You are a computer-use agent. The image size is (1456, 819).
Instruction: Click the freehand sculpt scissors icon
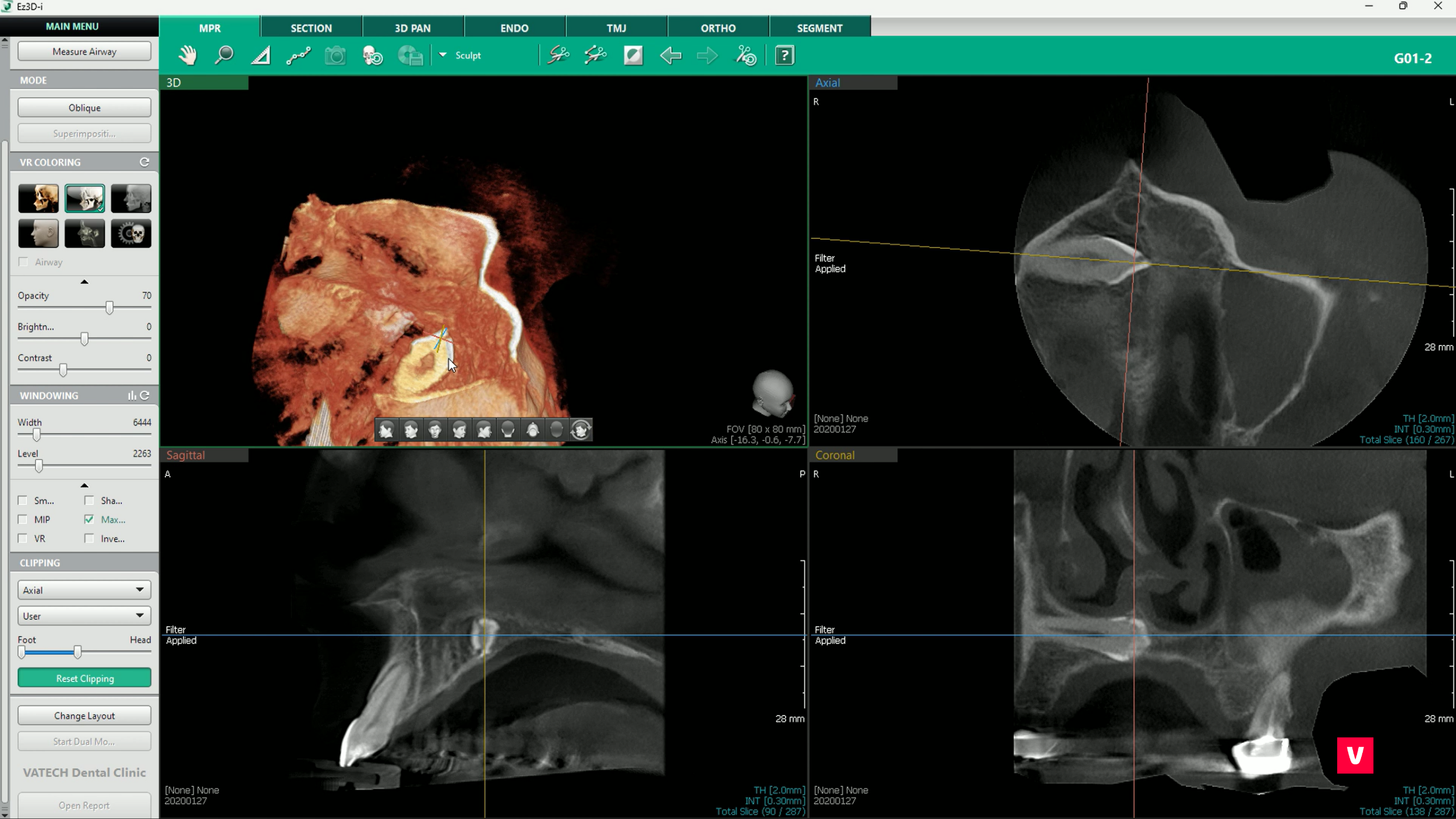(558, 56)
